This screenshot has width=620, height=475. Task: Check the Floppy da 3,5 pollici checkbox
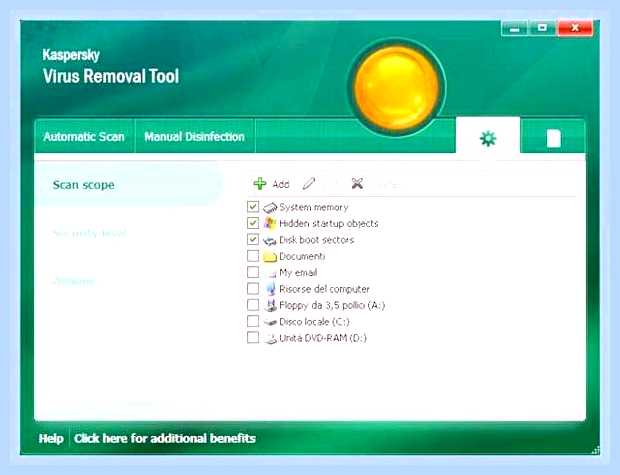pyautogui.click(x=253, y=305)
